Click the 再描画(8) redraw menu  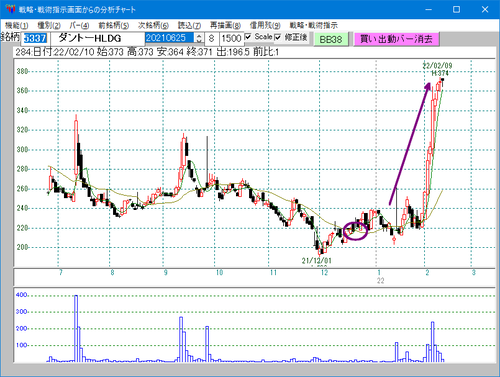pyautogui.click(x=225, y=25)
